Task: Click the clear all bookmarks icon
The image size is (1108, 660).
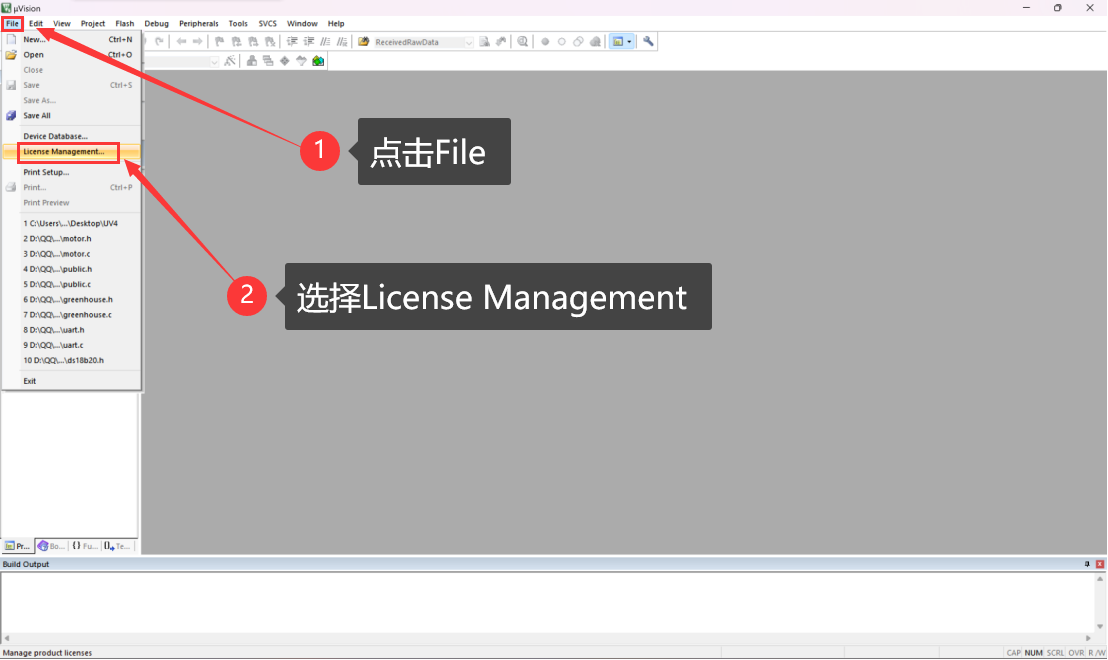Action: (x=270, y=42)
